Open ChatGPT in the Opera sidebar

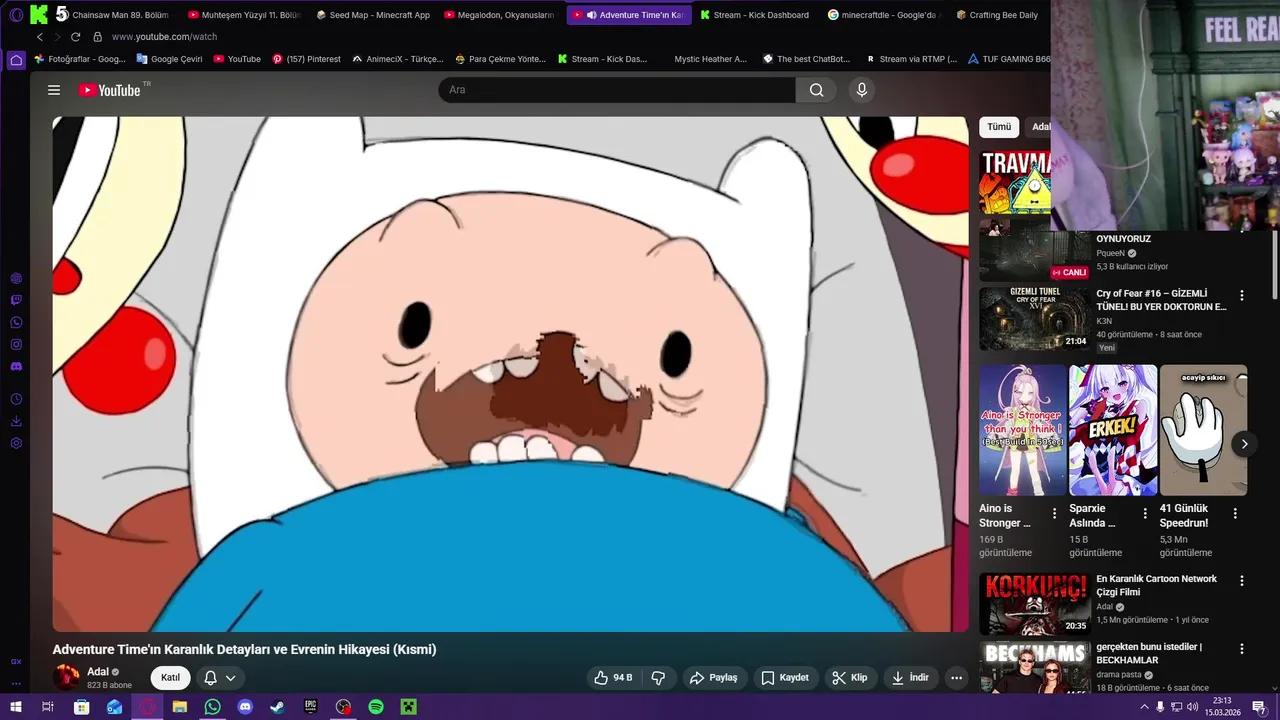coord(16,278)
